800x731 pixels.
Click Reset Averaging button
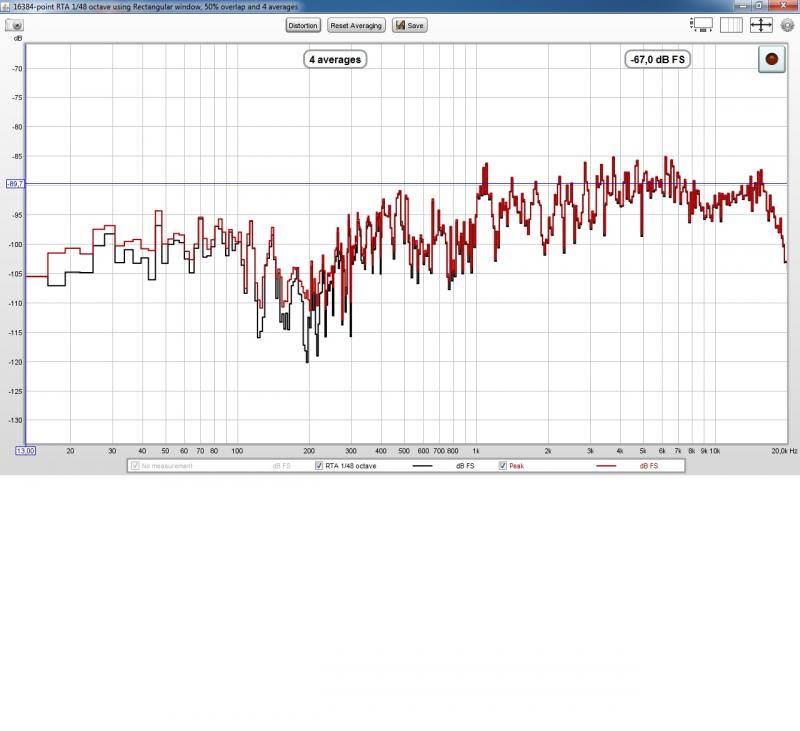tap(356, 26)
